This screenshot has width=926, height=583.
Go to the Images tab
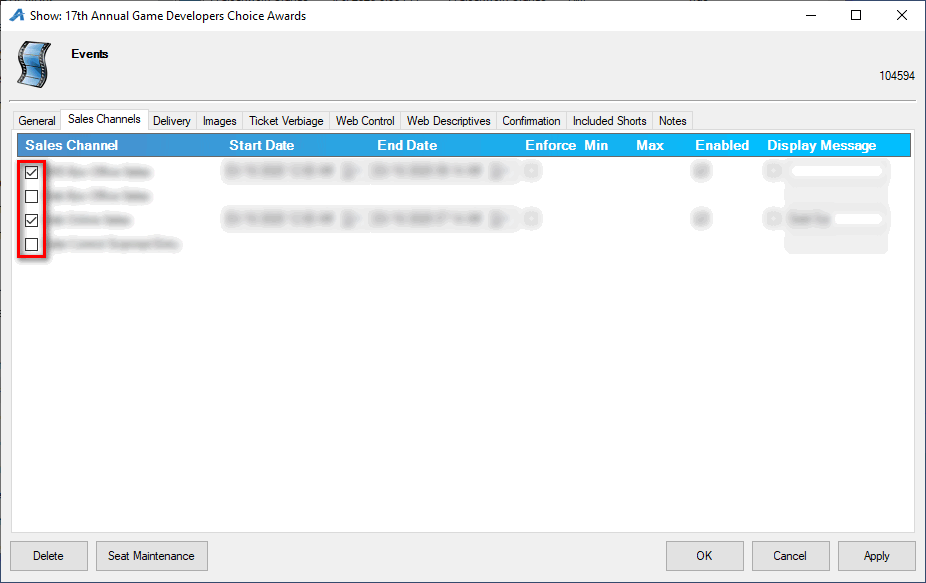tap(220, 120)
